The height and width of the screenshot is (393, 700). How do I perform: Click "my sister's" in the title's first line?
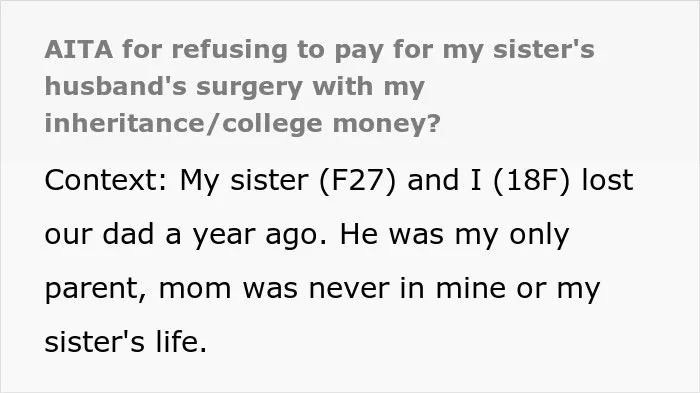pyautogui.click(x=518, y=50)
